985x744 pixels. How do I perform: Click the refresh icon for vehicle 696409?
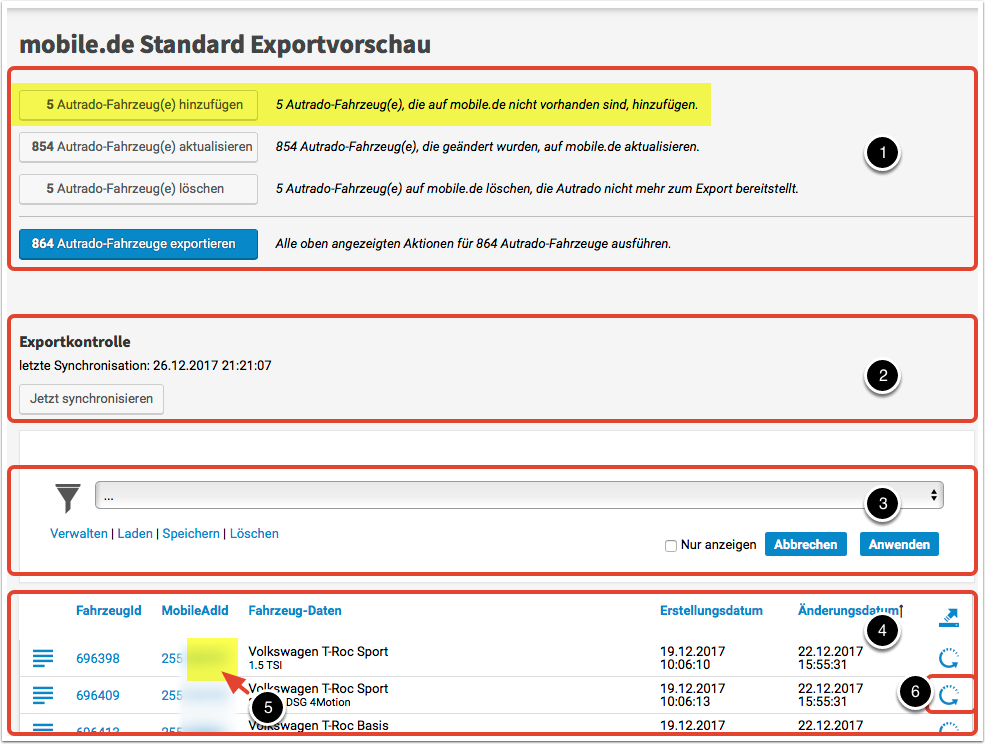click(948, 696)
